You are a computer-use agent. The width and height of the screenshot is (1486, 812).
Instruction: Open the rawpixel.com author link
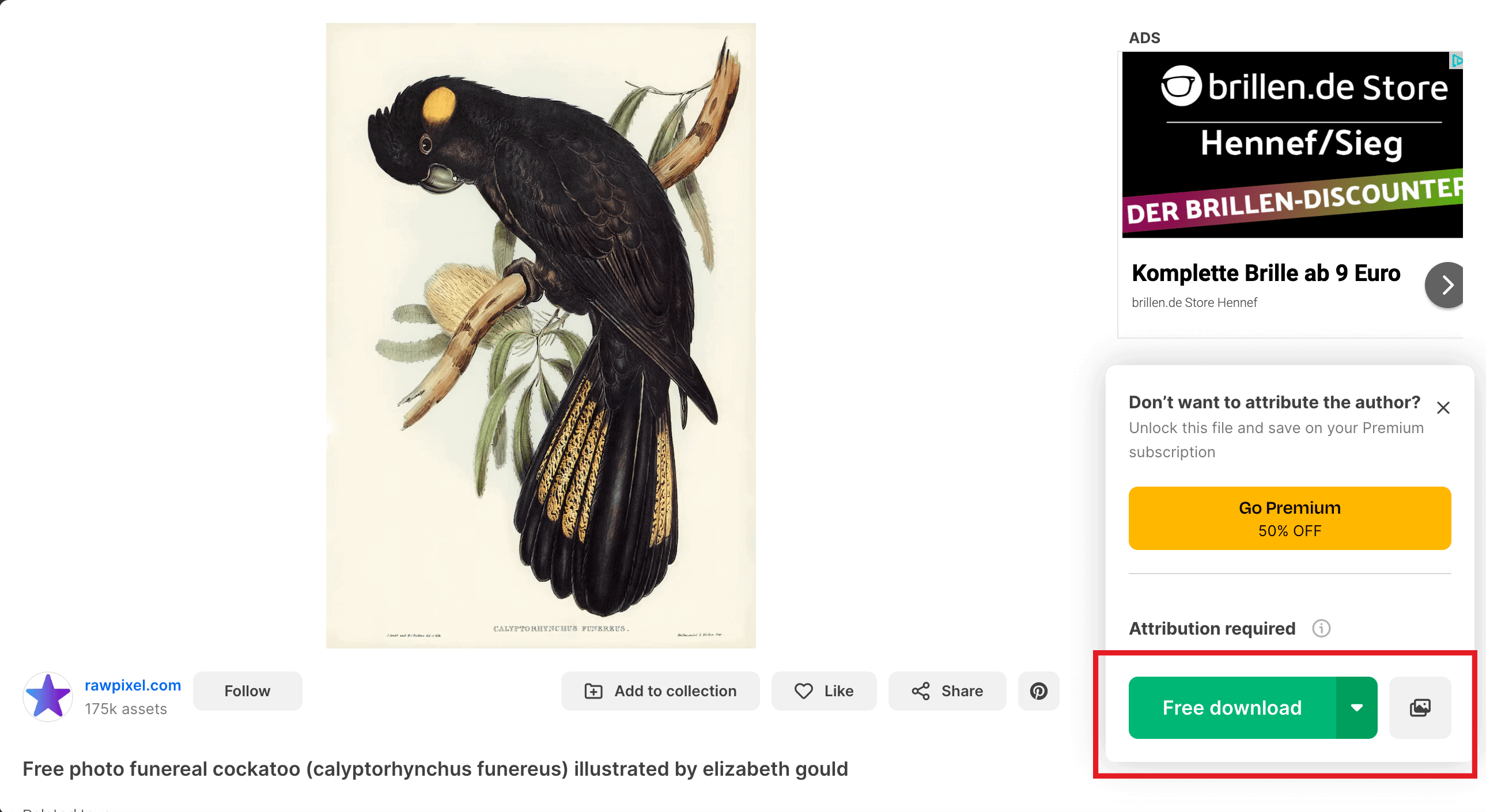click(133, 685)
